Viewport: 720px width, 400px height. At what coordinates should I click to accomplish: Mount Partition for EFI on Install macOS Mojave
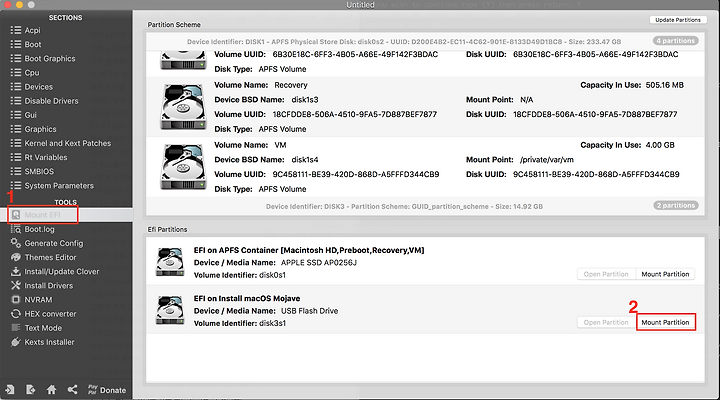(665, 322)
